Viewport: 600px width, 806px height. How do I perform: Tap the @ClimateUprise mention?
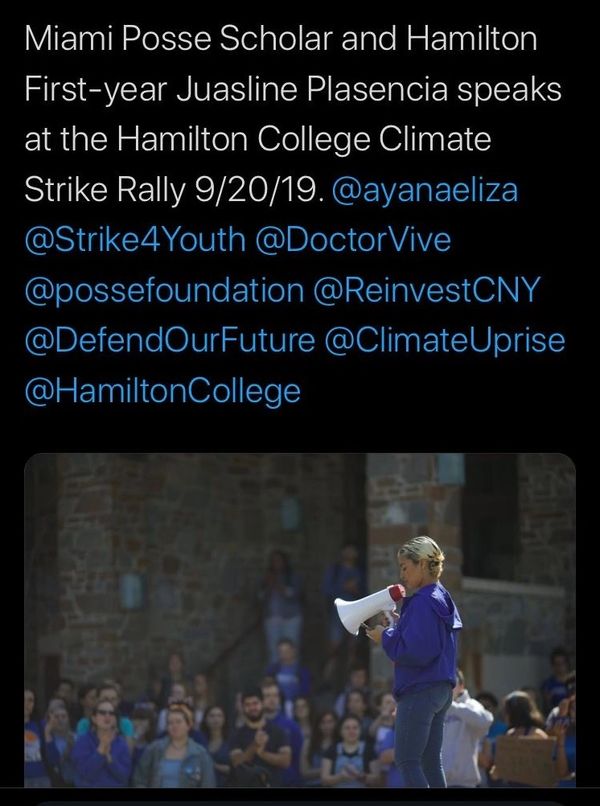point(444,341)
